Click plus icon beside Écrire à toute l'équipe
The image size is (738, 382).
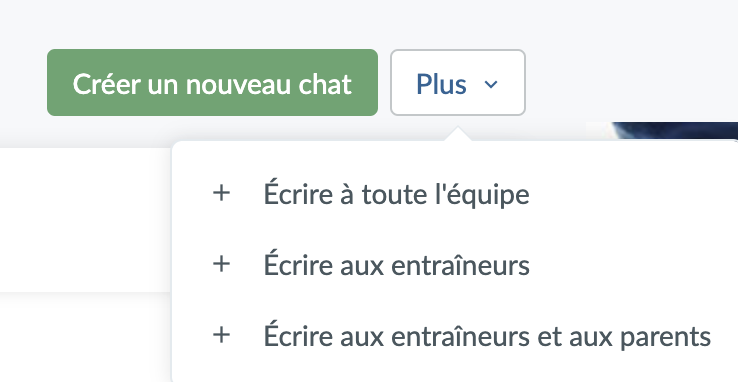[x=221, y=193]
